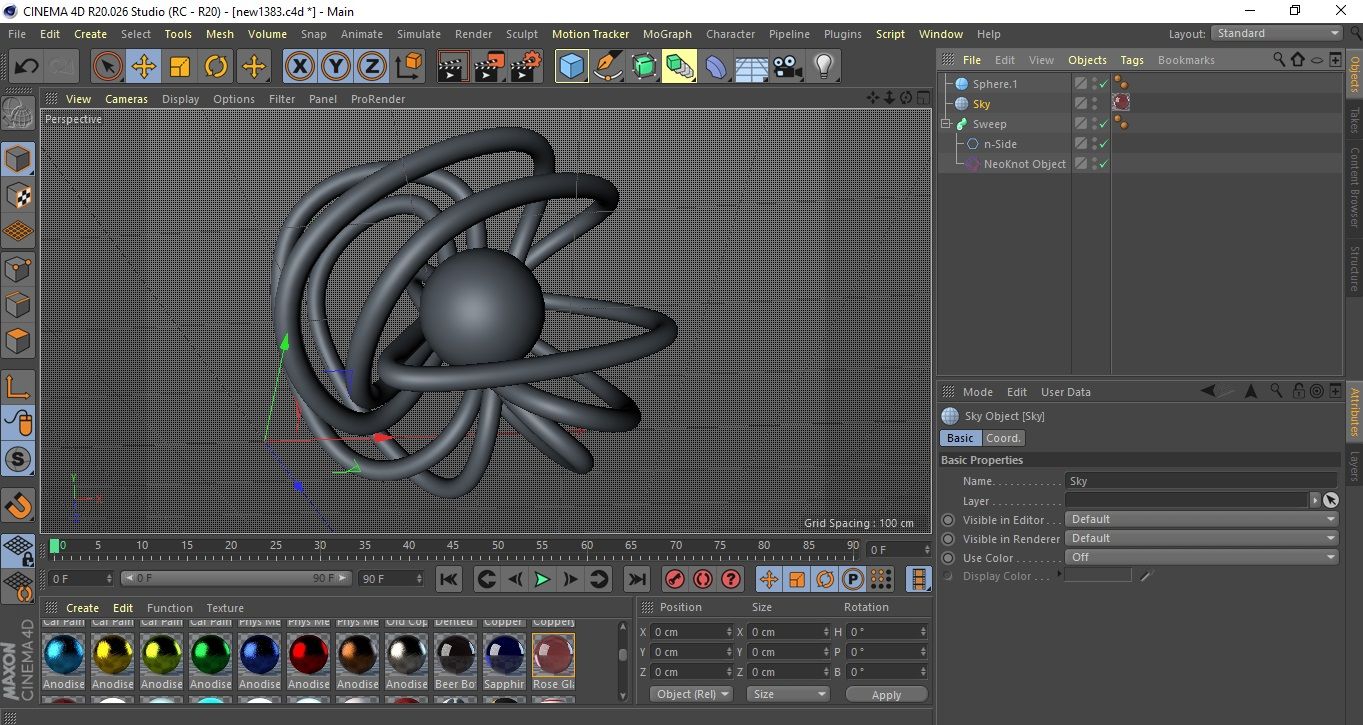Select the Live Selection tool
The width and height of the screenshot is (1363, 725).
[x=108, y=67]
